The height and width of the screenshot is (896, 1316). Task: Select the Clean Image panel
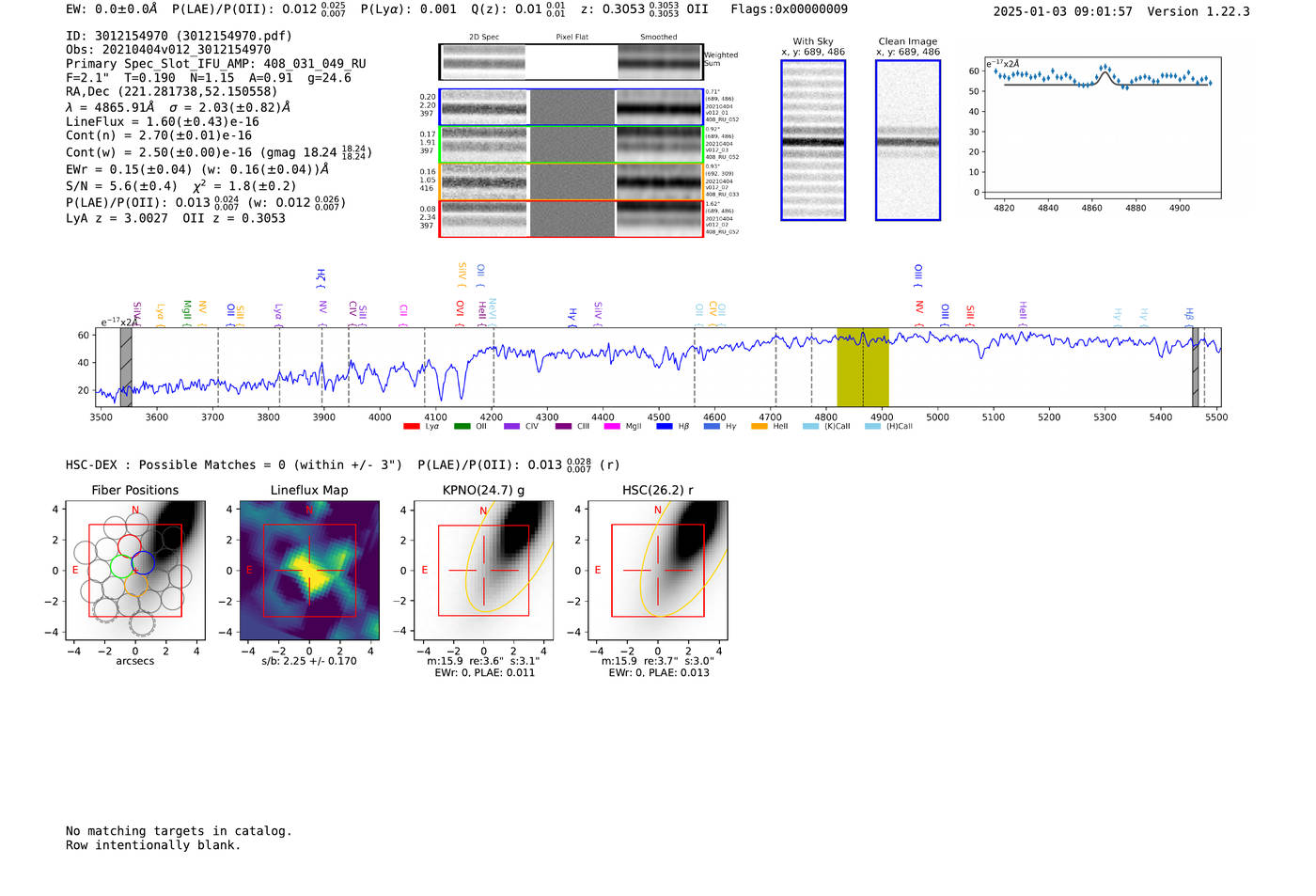tap(908, 140)
